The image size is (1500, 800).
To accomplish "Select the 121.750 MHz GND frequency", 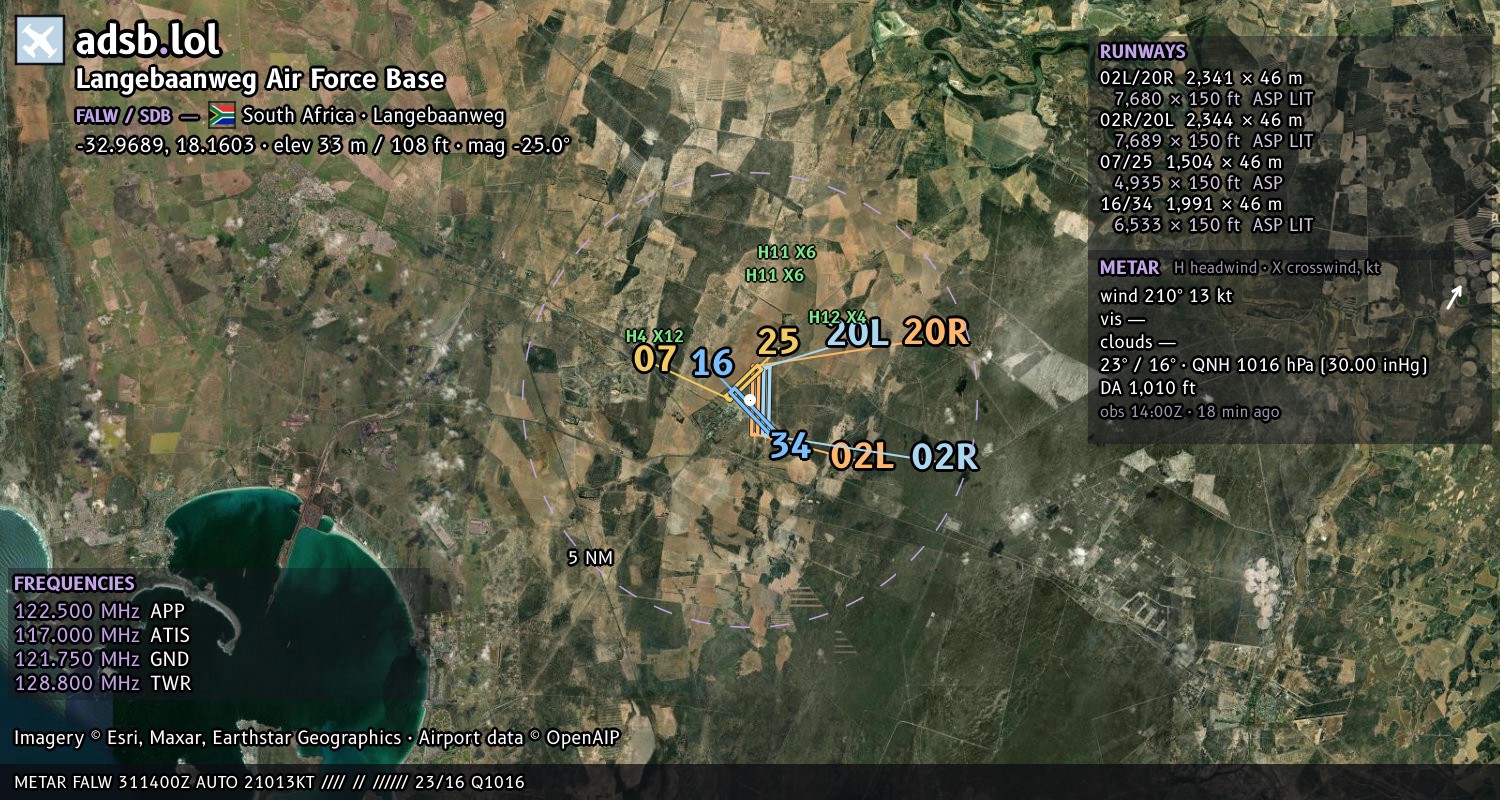I will tap(102, 659).
